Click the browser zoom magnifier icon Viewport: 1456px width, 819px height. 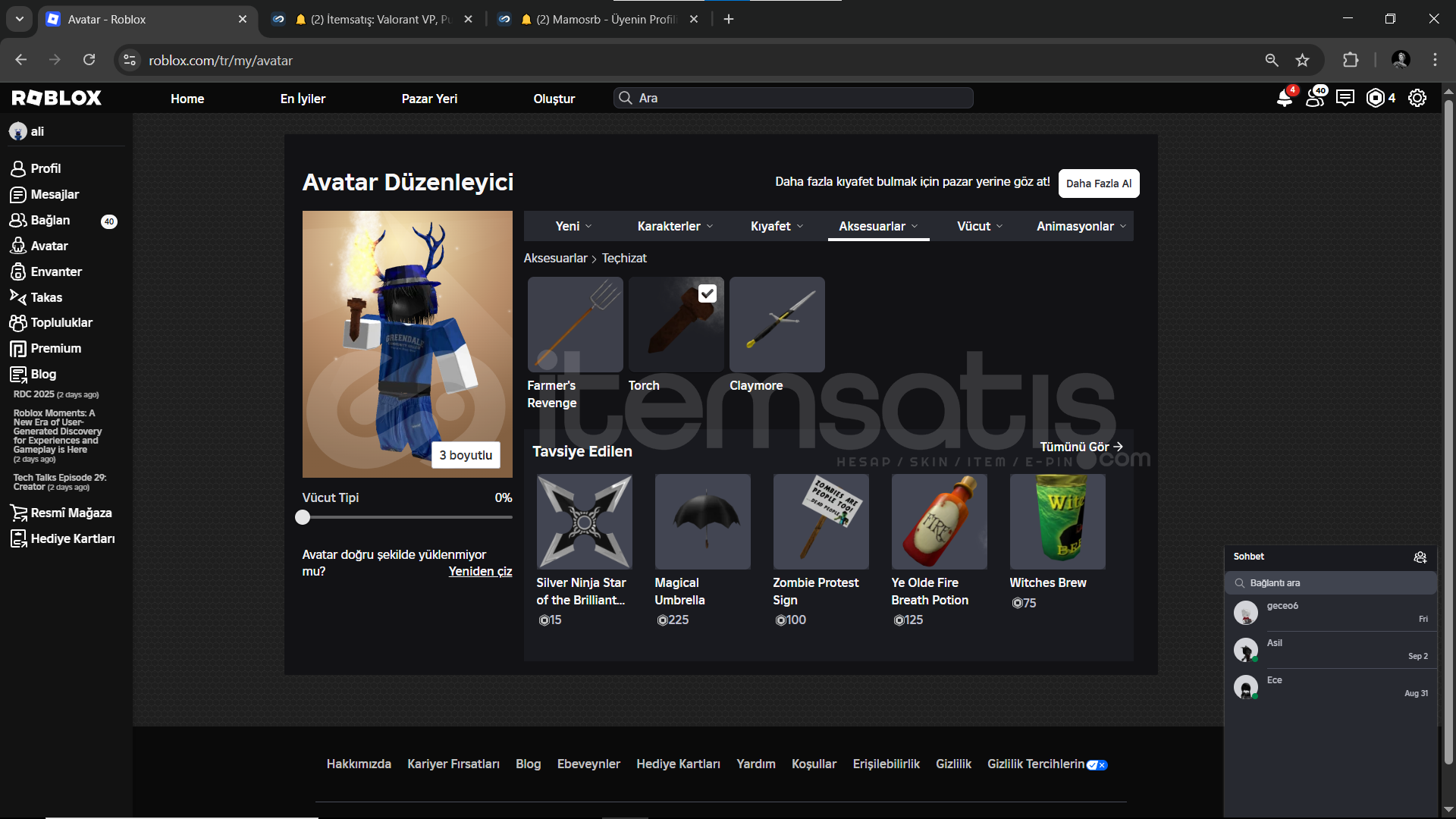1272,60
